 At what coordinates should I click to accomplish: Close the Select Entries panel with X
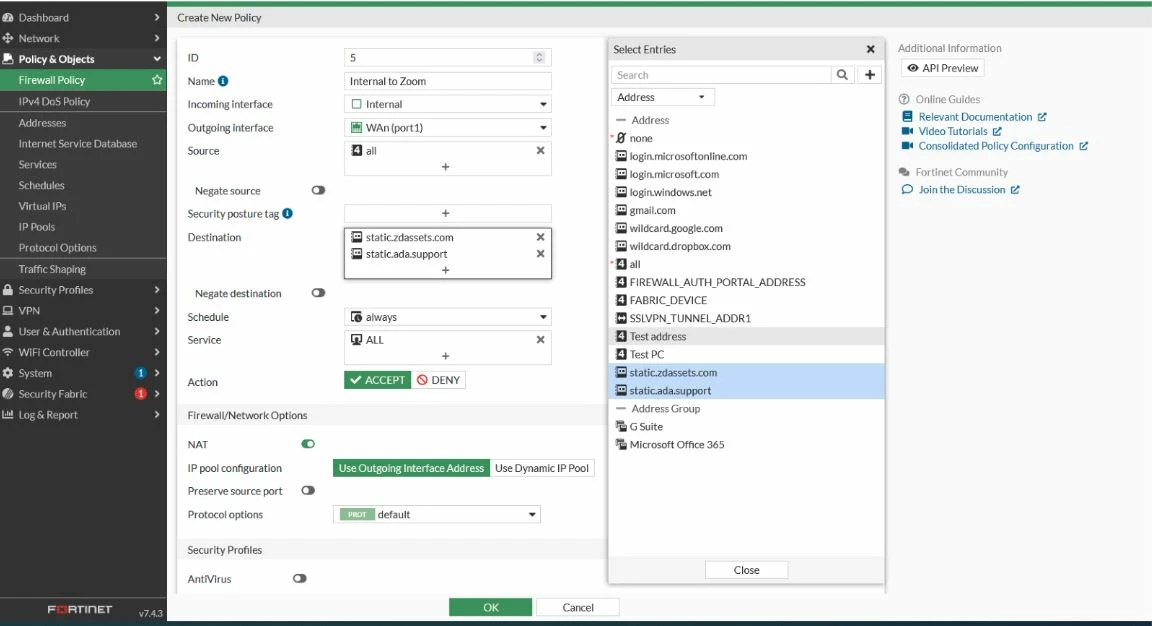tap(871, 49)
